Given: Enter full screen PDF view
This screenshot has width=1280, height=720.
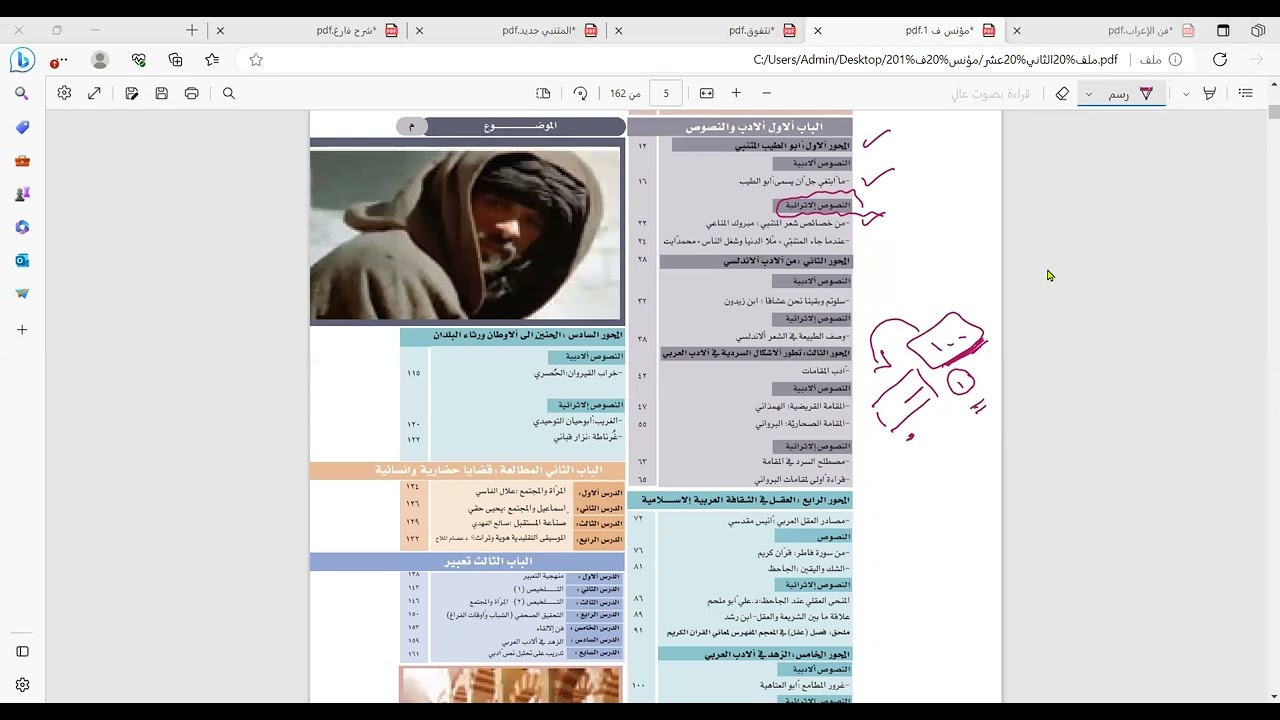Looking at the screenshot, I should (94, 93).
